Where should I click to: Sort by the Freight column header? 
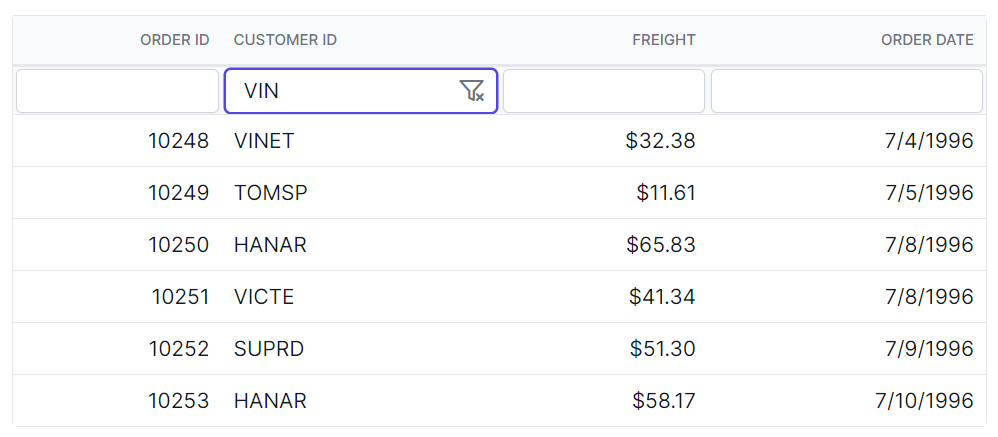click(663, 40)
